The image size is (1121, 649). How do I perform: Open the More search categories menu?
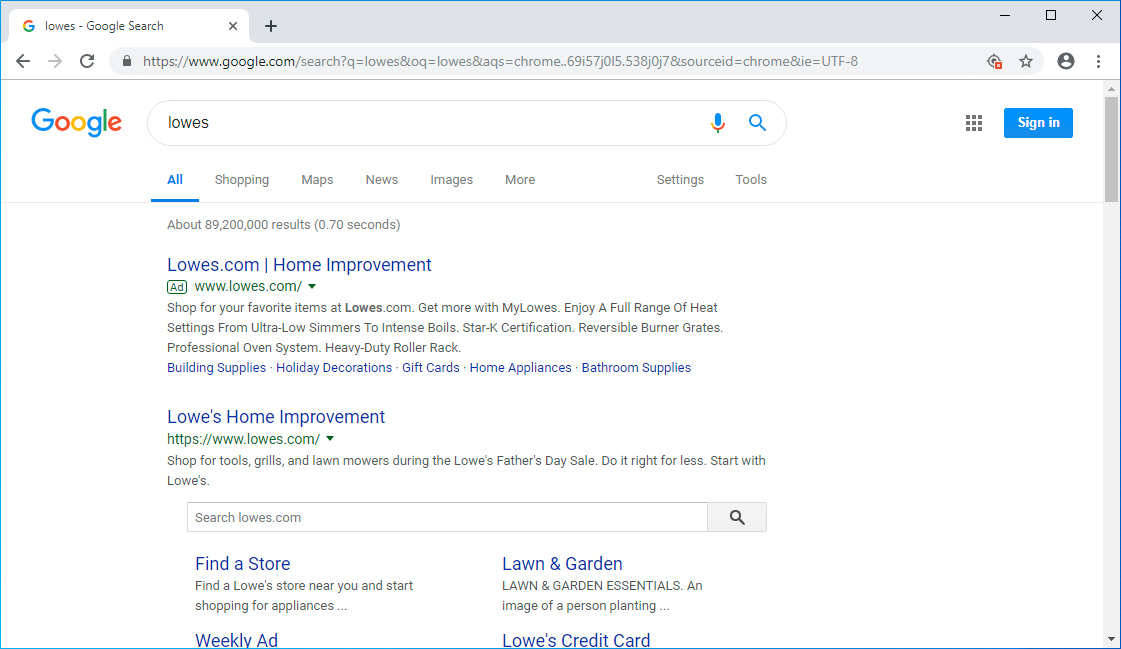point(520,180)
